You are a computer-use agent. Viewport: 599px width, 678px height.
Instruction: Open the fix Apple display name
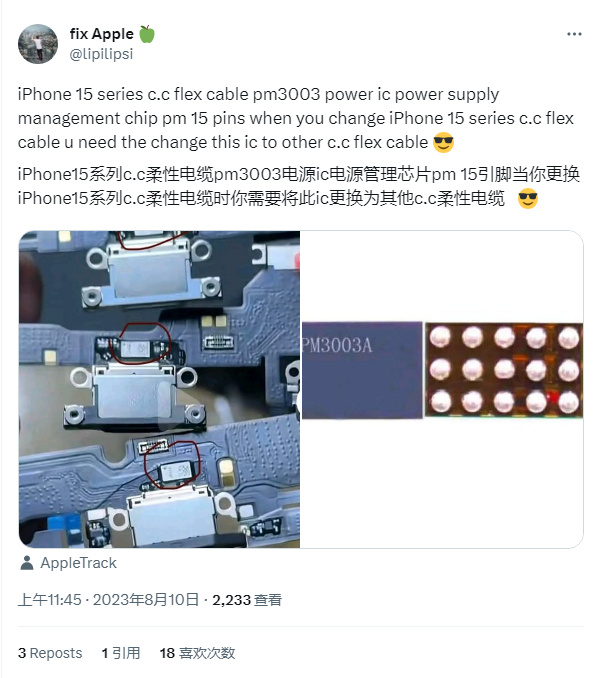[x=102, y=34]
